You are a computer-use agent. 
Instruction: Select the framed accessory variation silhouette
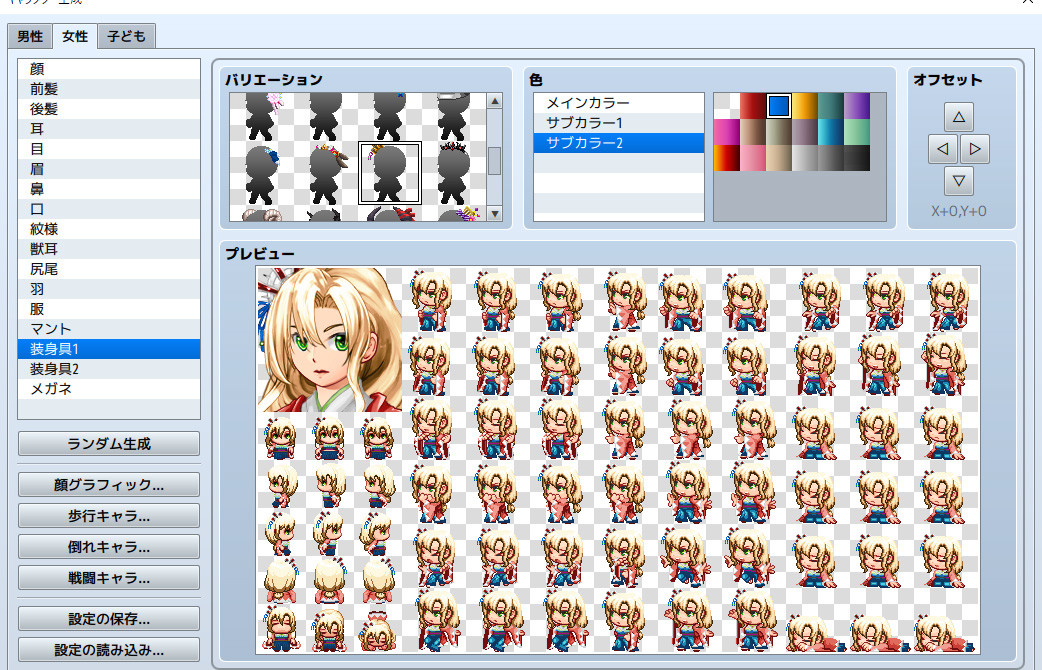pos(389,170)
